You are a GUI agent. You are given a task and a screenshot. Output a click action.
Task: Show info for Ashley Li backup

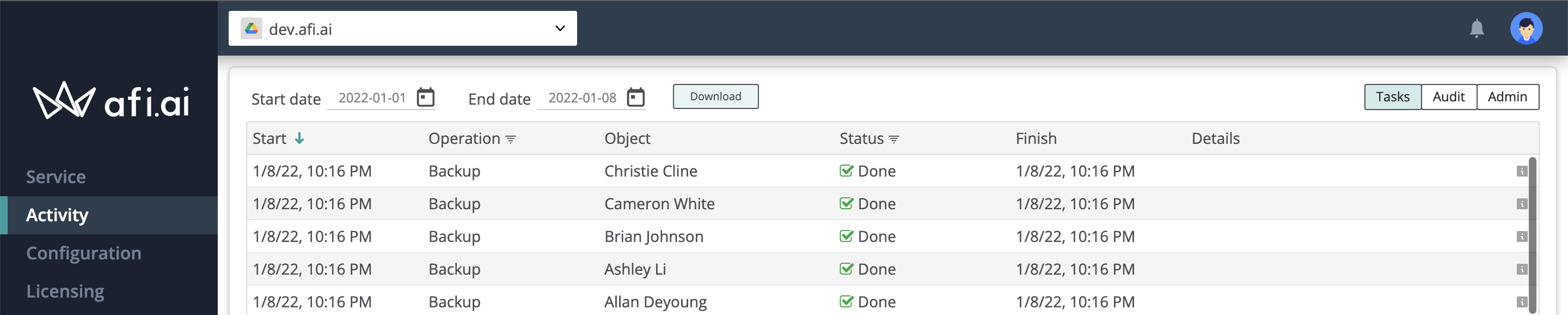pyautogui.click(x=1522, y=269)
